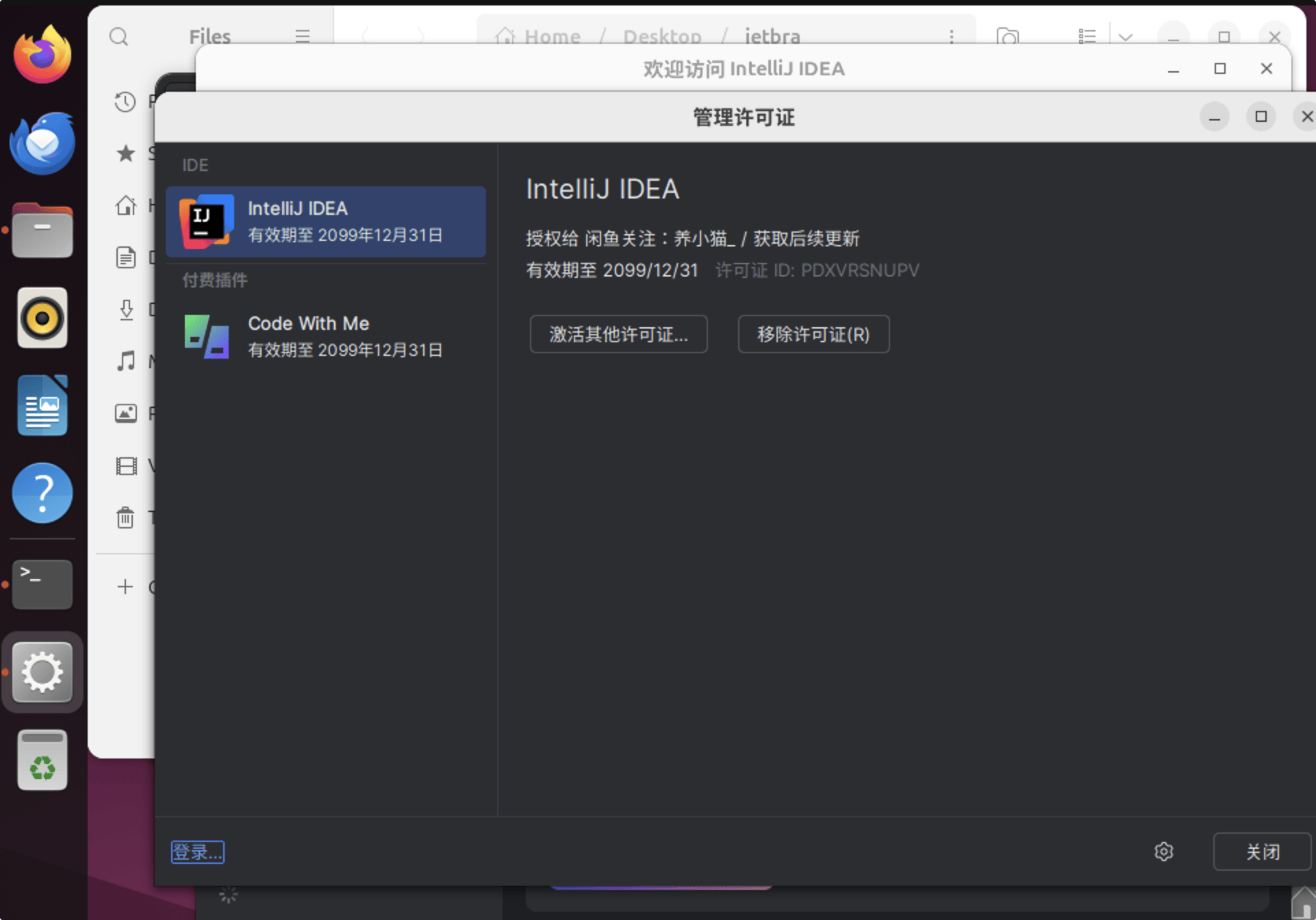Viewport: 1316px width, 920px height.
Task: Minimize the 欢迎访问 IntelliJ IDEA window
Action: pos(1173,69)
